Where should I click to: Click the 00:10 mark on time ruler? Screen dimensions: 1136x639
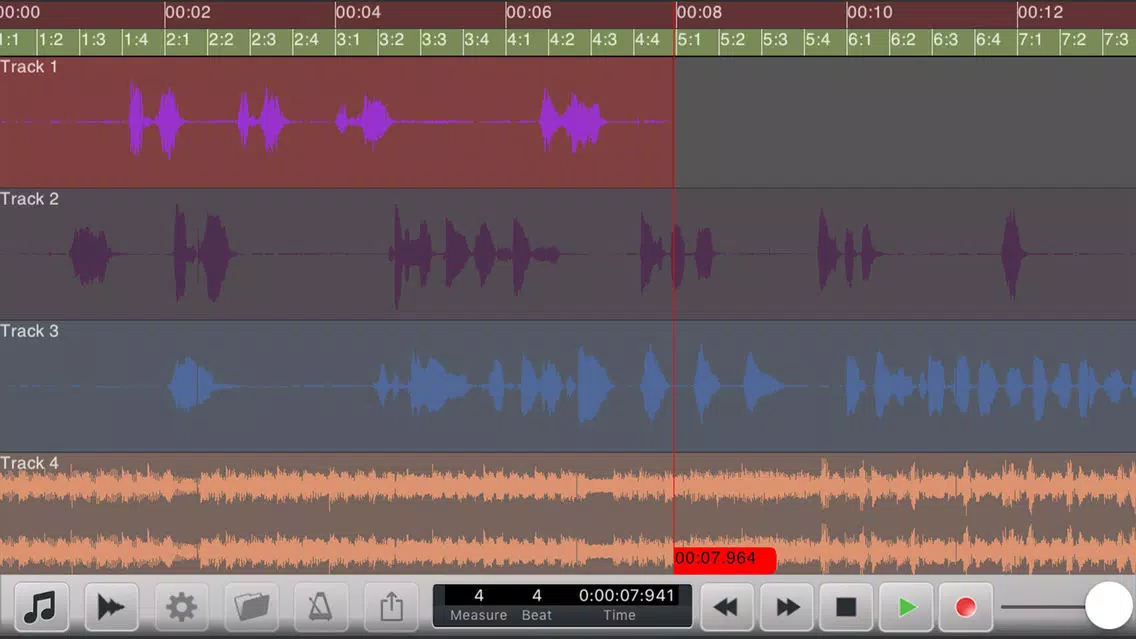click(869, 12)
